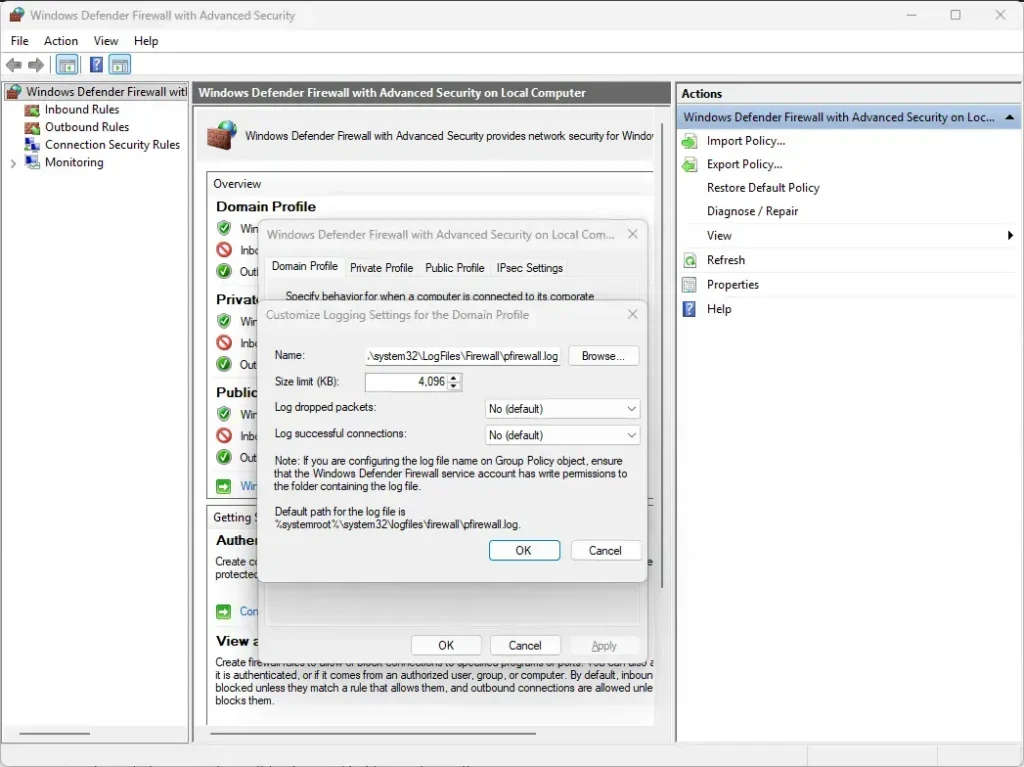The height and width of the screenshot is (767, 1024).
Task: Close the firewall properties dialog
Action: pyautogui.click(x=632, y=234)
